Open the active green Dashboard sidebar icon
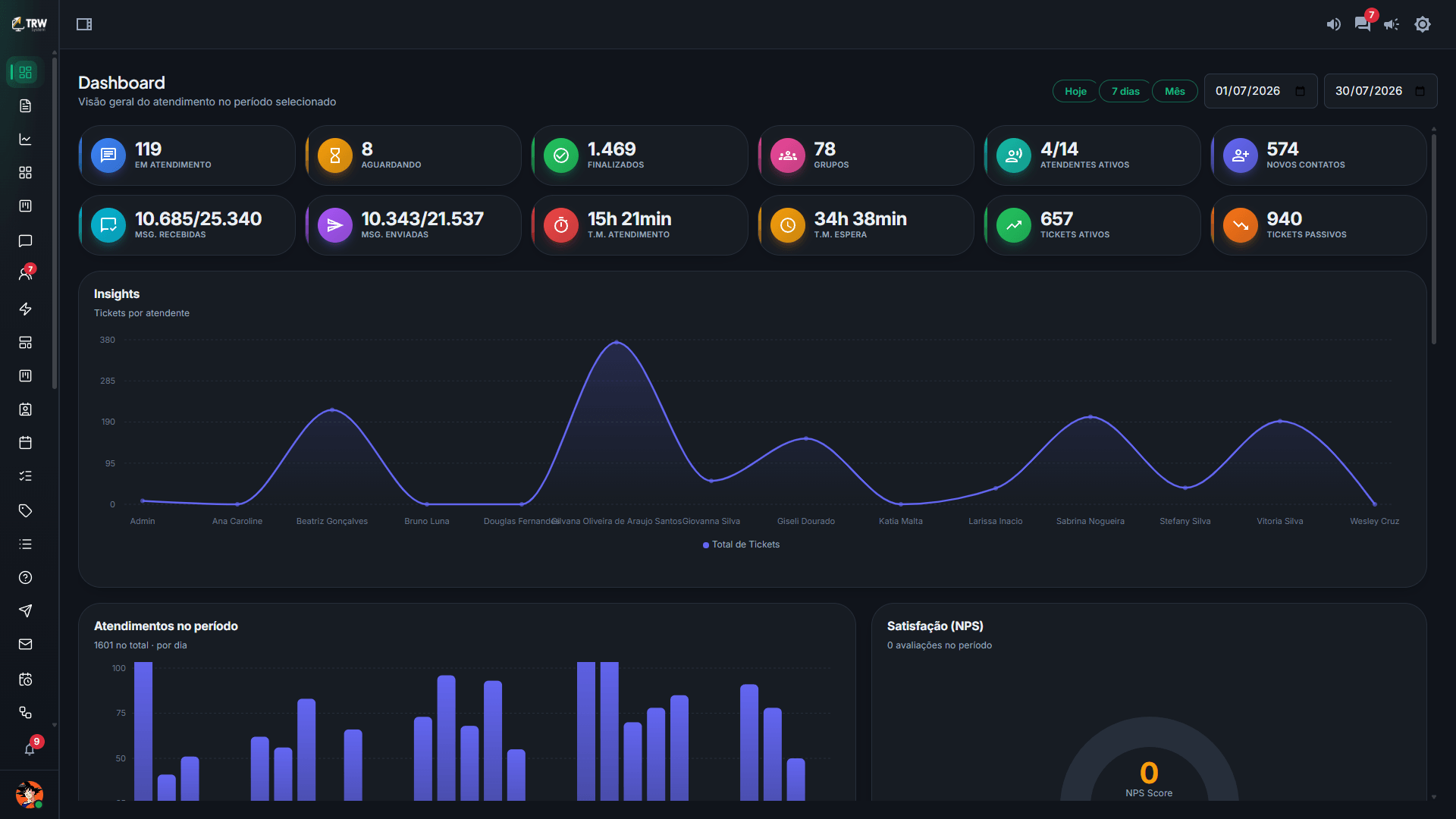Image resolution: width=1456 pixels, height=819 pixels. 25,72
